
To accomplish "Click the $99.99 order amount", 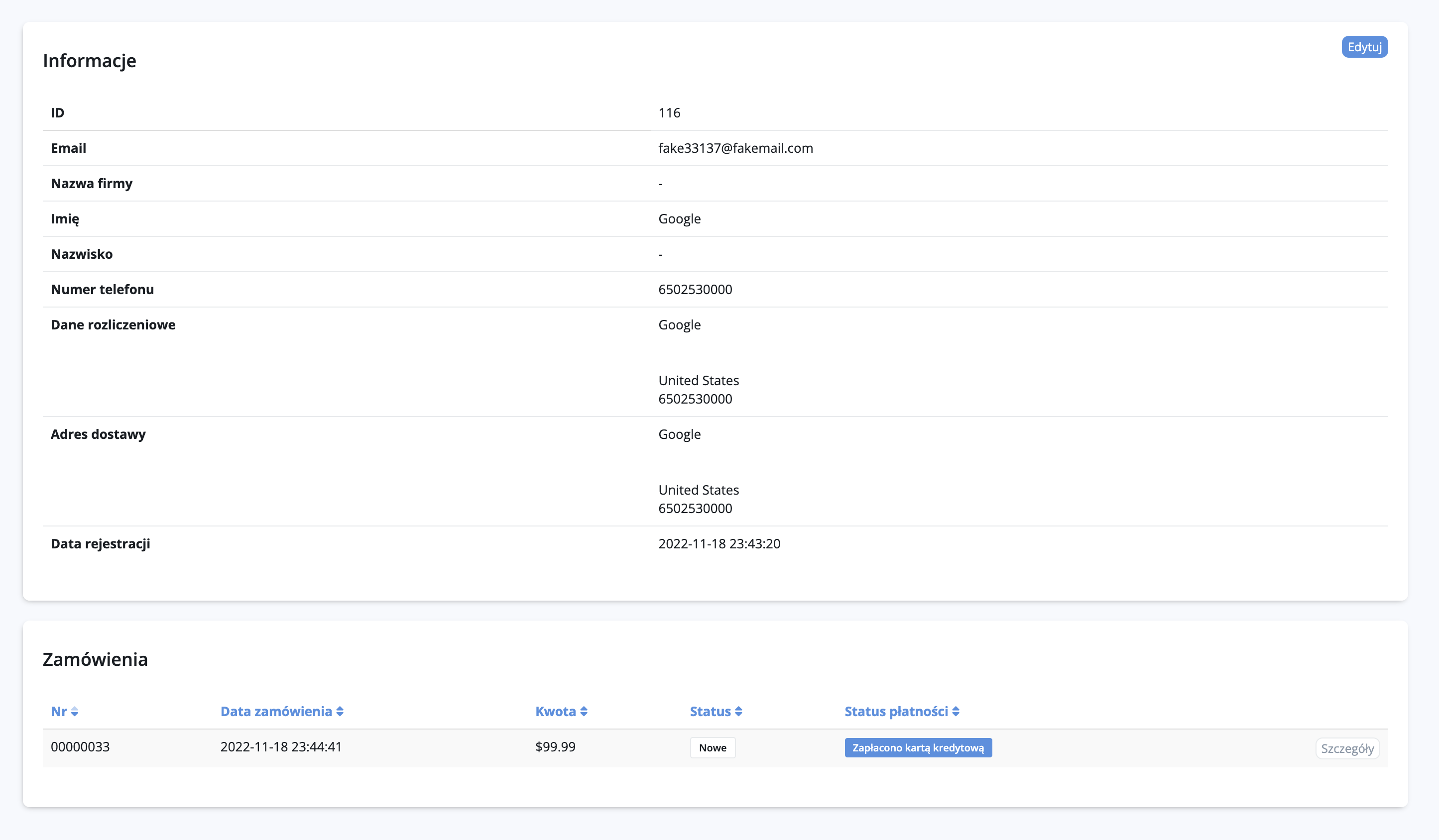I will pos(555,747).
